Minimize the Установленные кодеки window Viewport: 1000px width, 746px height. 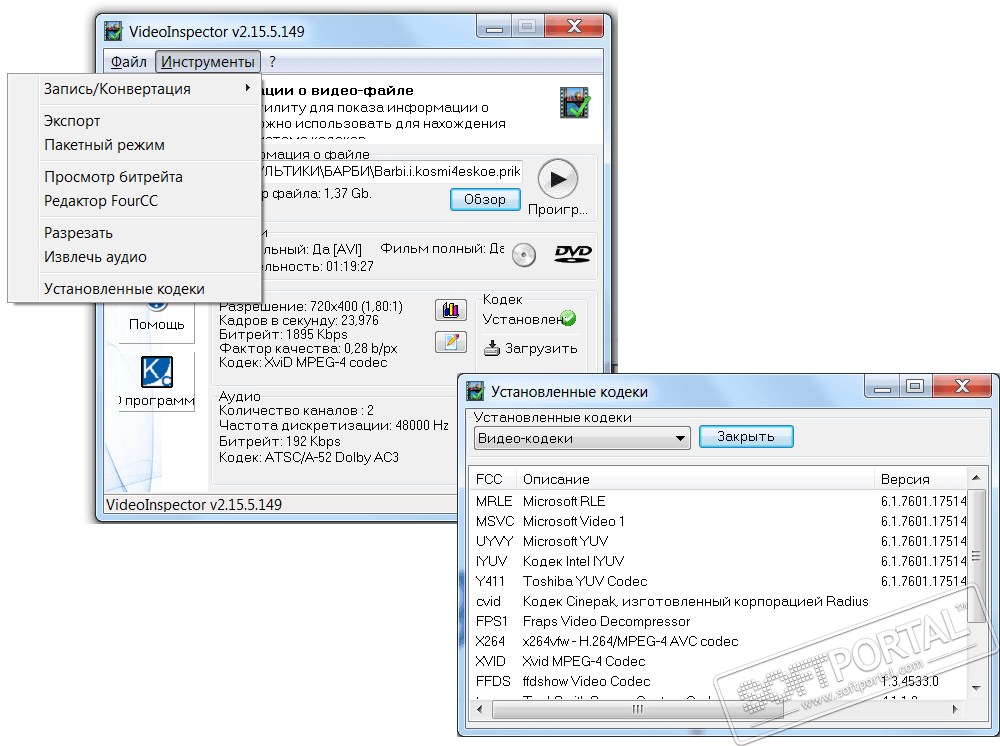(882, 386)
